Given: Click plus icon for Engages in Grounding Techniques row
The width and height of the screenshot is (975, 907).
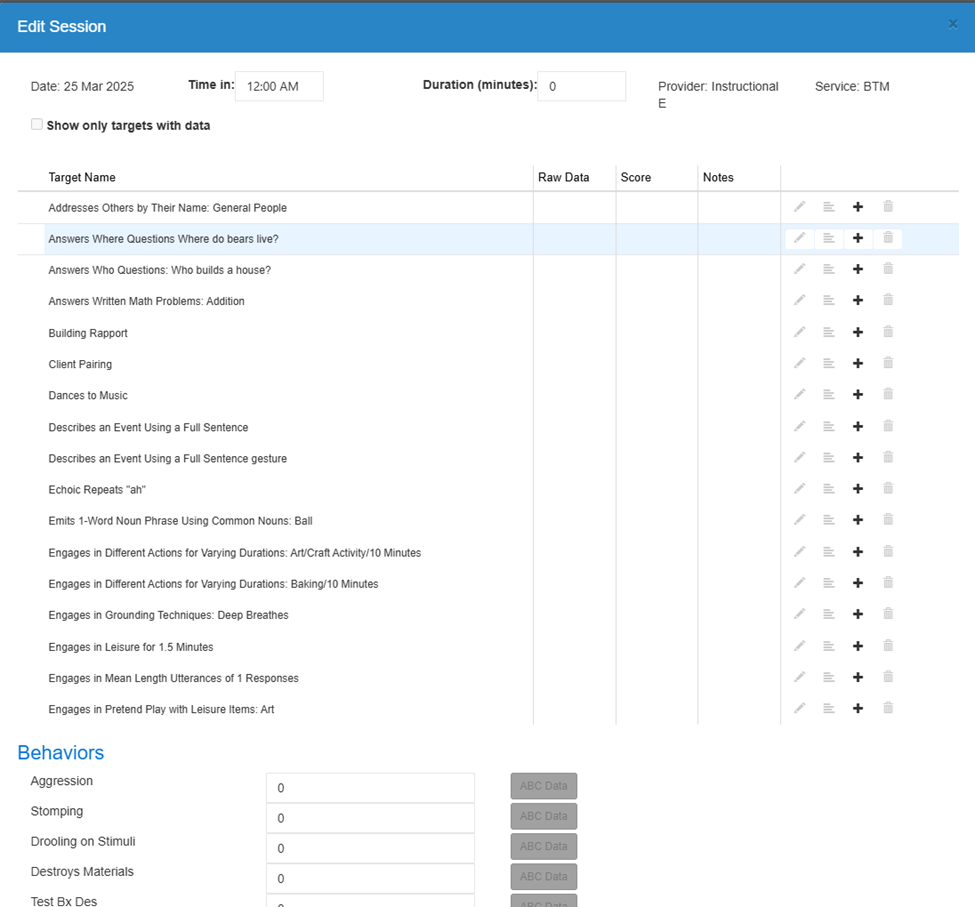Looking at the screenshot, I should pyautogui.click(x=858, y=615).
